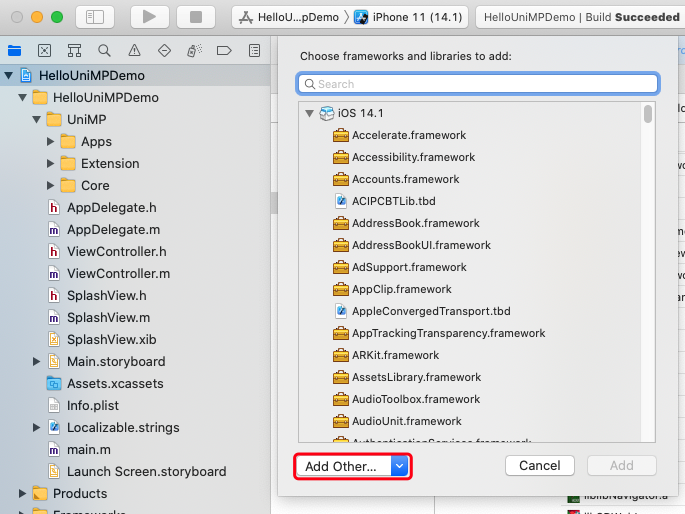Open the Issue navigator warning icon
This screenshot has height=514, width=685.
[134, 51]
